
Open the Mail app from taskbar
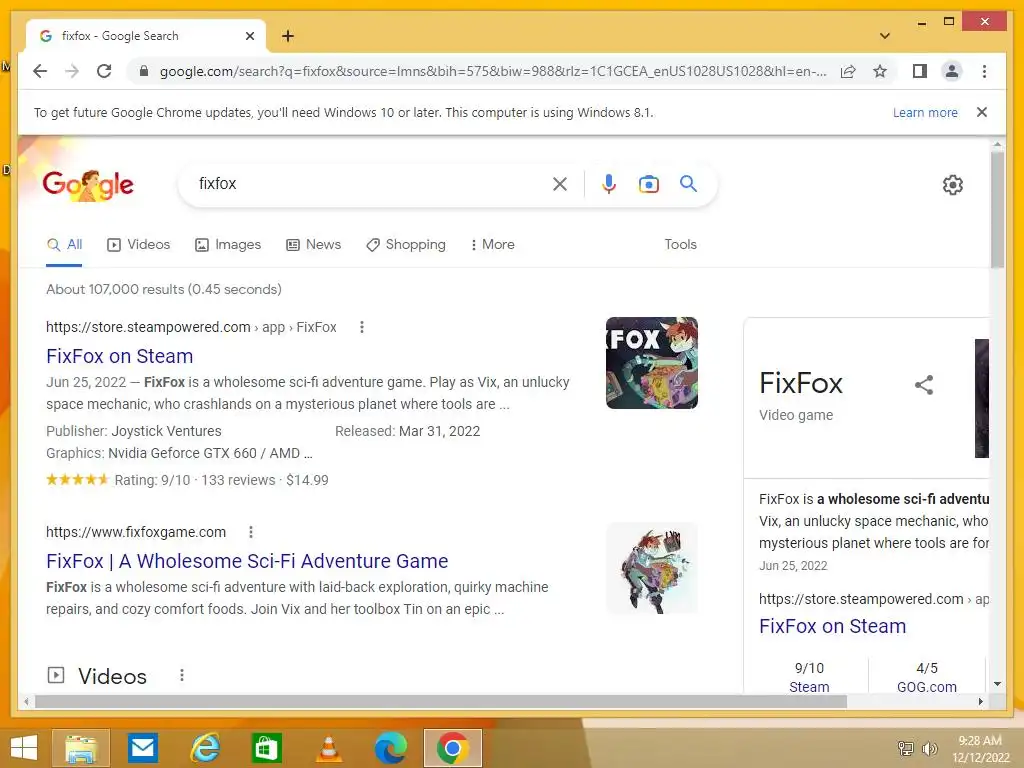point(142,748)
